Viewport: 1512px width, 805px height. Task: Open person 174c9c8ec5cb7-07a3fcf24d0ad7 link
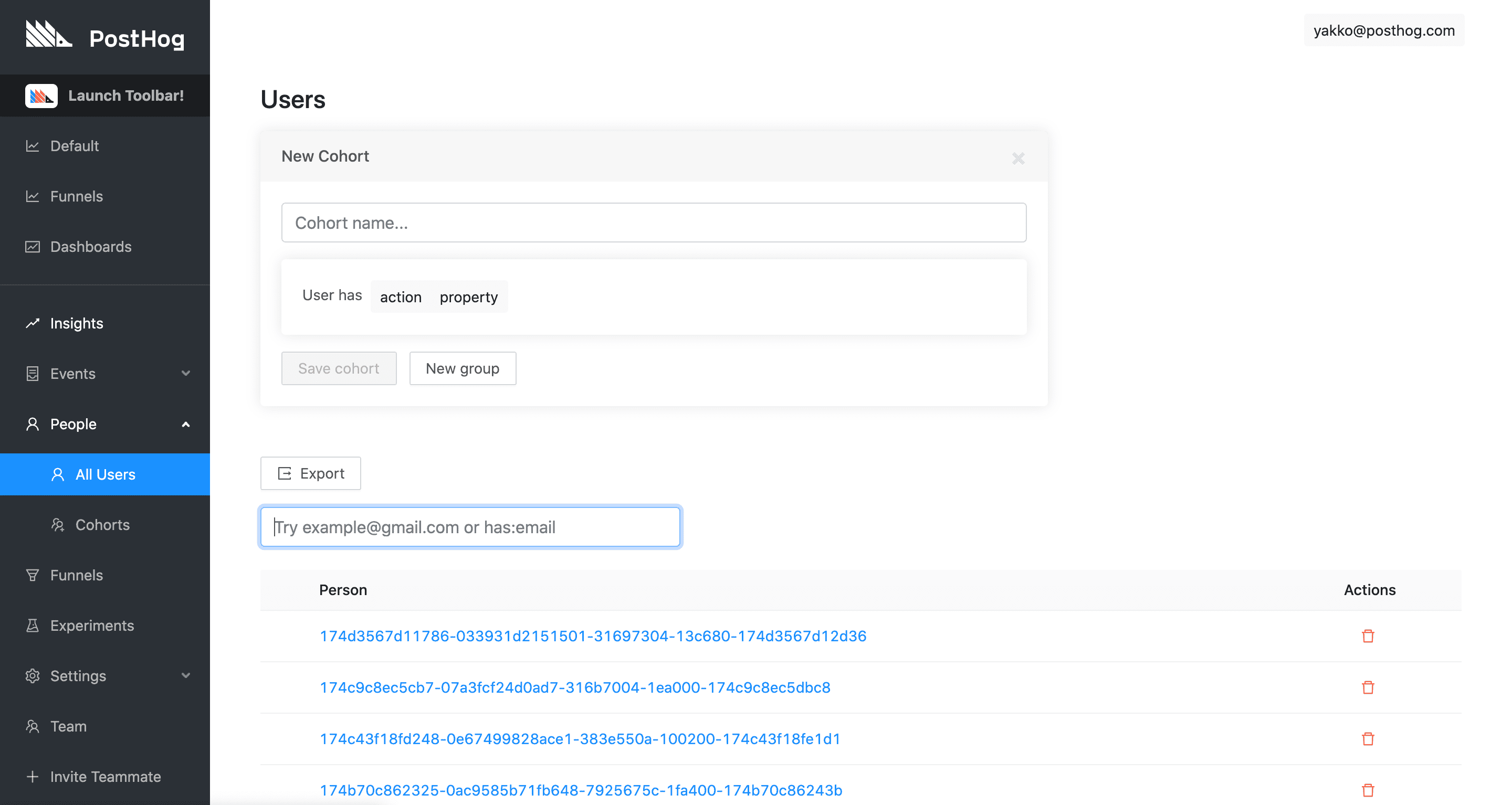pyautogui.click(x=575, y=687)
